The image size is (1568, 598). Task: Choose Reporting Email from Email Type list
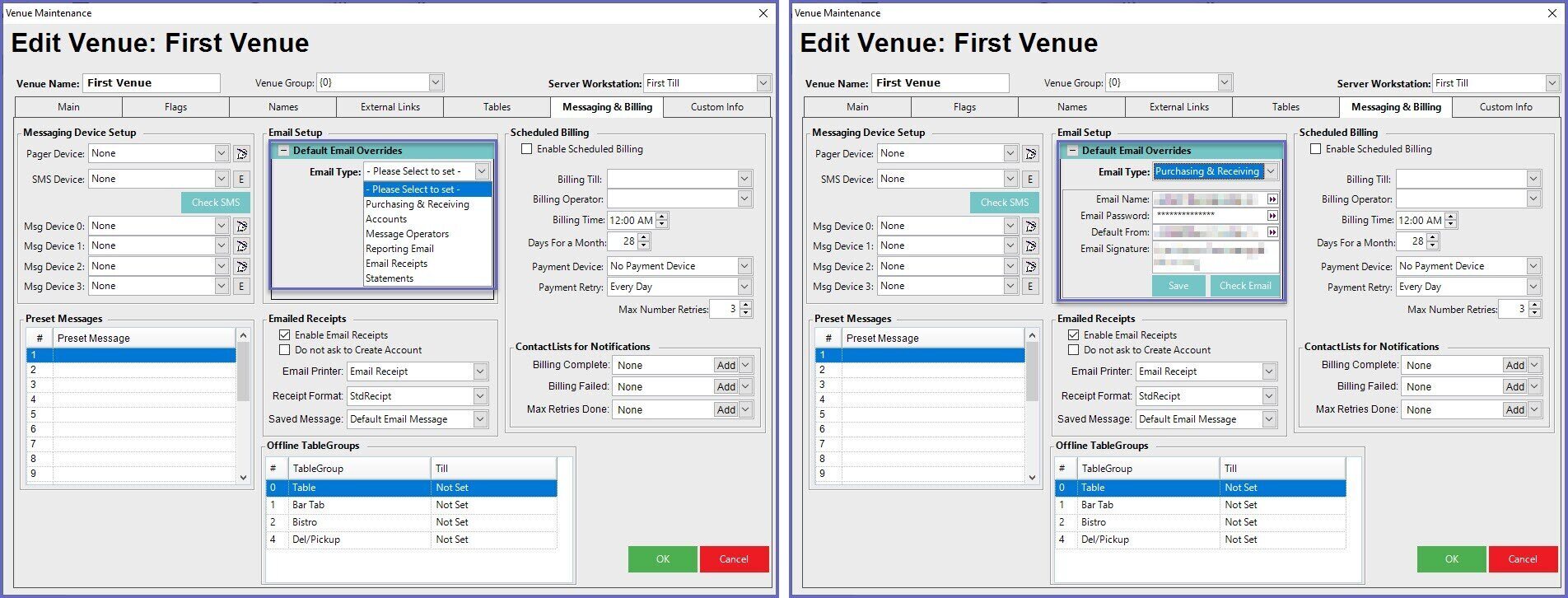(x=399, y=249)
